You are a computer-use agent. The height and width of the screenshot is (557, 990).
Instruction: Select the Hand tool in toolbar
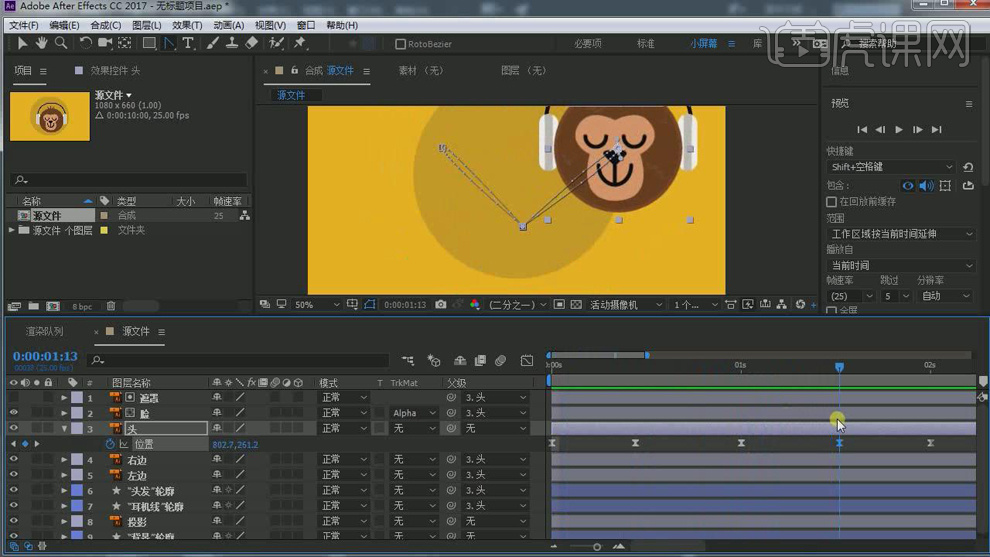42,43
